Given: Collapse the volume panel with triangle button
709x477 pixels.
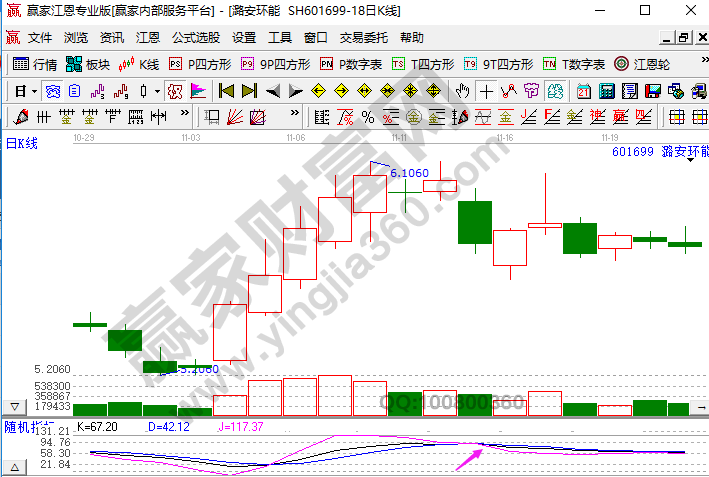Looking at the screenshot, I should pos(15,407).
